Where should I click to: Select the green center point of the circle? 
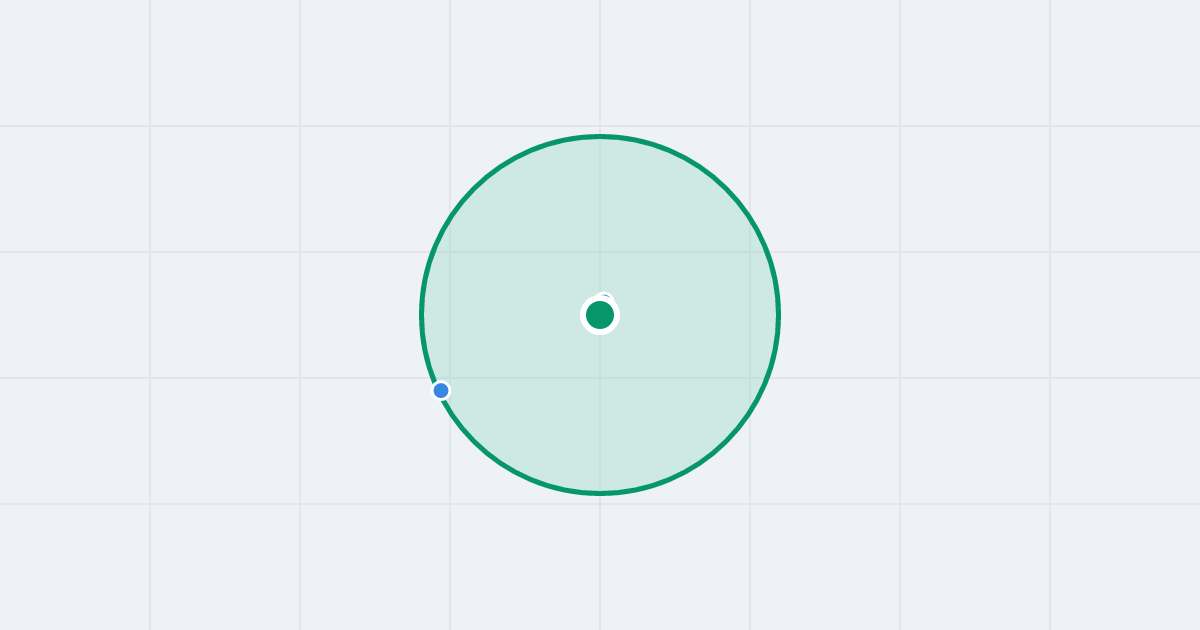click(x=600, y=315)
